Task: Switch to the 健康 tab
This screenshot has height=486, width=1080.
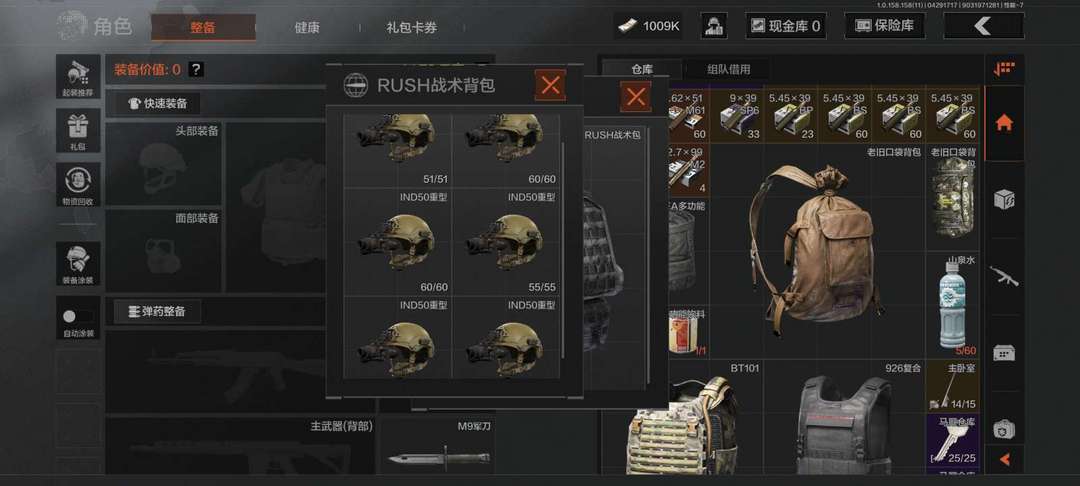Action: (307, 28)
